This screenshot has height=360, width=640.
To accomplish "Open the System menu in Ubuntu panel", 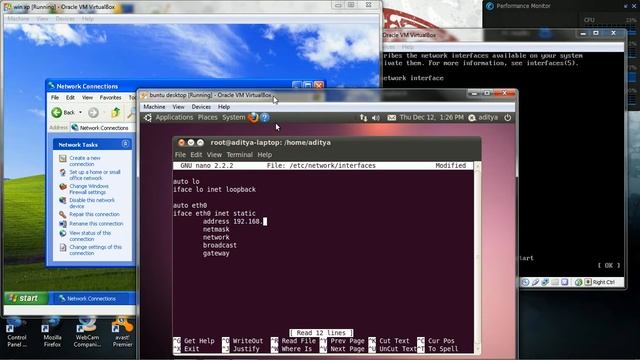I will point(233,118).
